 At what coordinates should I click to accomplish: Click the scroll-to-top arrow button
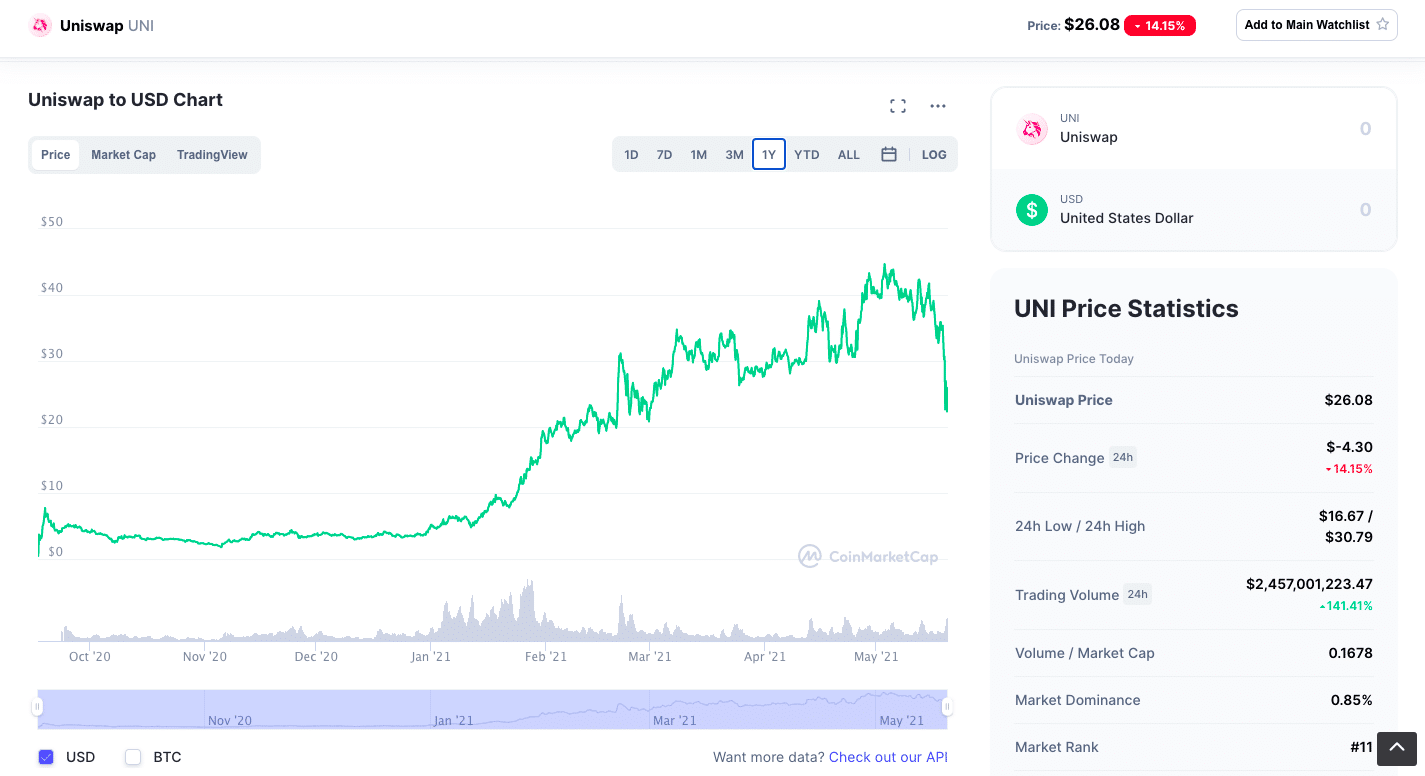(1397, 748)
